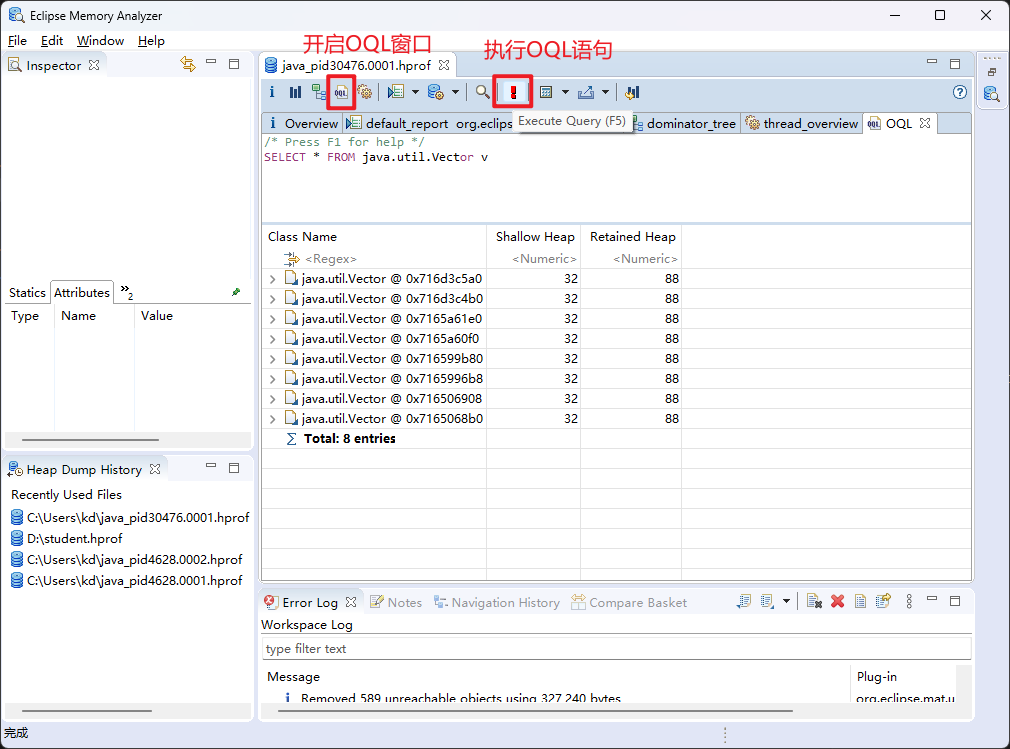Expand java.util.Vector @ 0x7165a60f0 row
This screenshot has height=749, width=1010.
[x=272, y=339]
